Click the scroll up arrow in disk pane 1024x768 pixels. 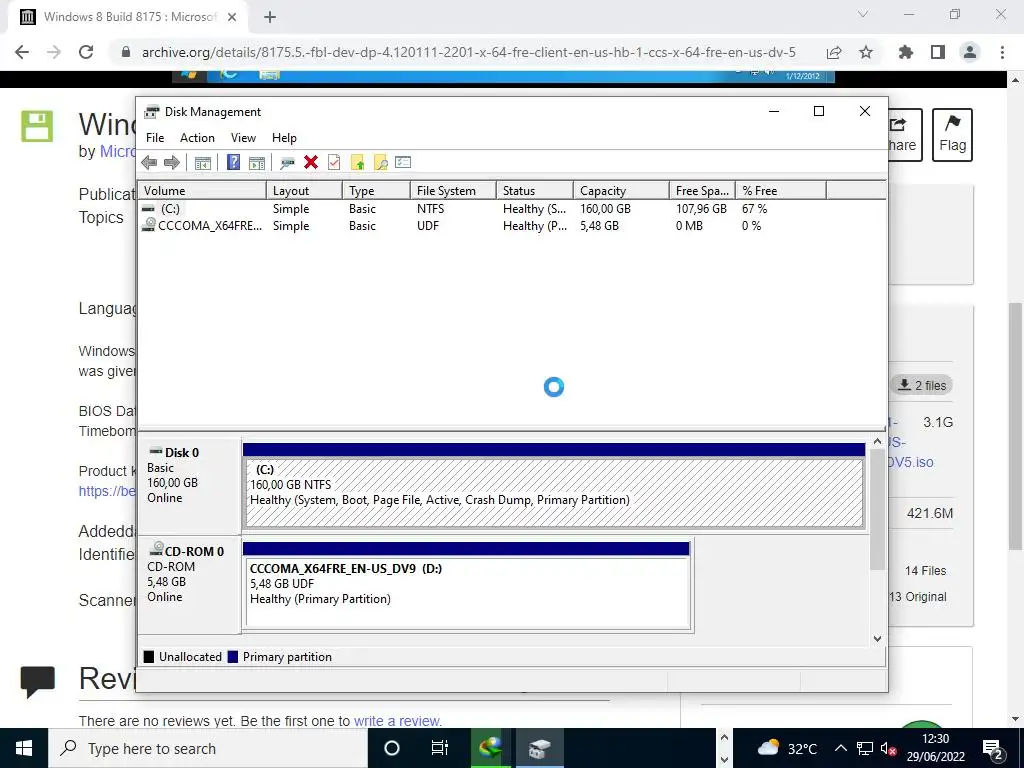[x=877, y=442]
